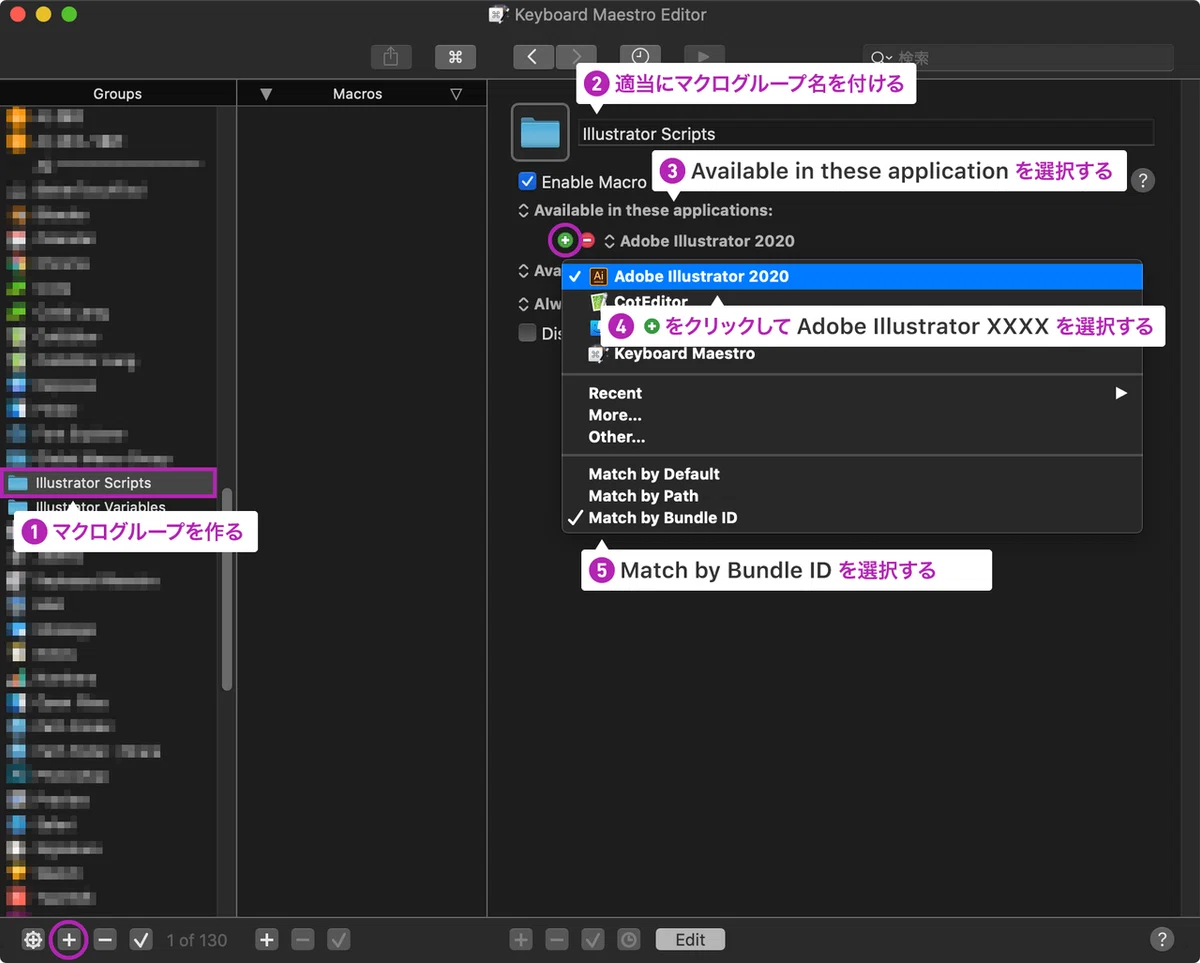
Task: Open the Recent submenu
Action: tap(852, 393)
